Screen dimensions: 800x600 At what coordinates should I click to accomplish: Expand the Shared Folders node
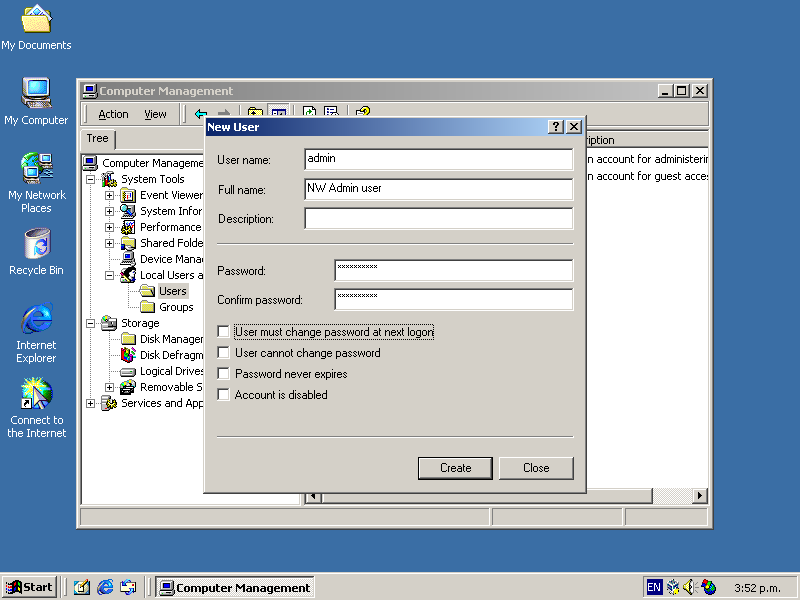point(109,243)
